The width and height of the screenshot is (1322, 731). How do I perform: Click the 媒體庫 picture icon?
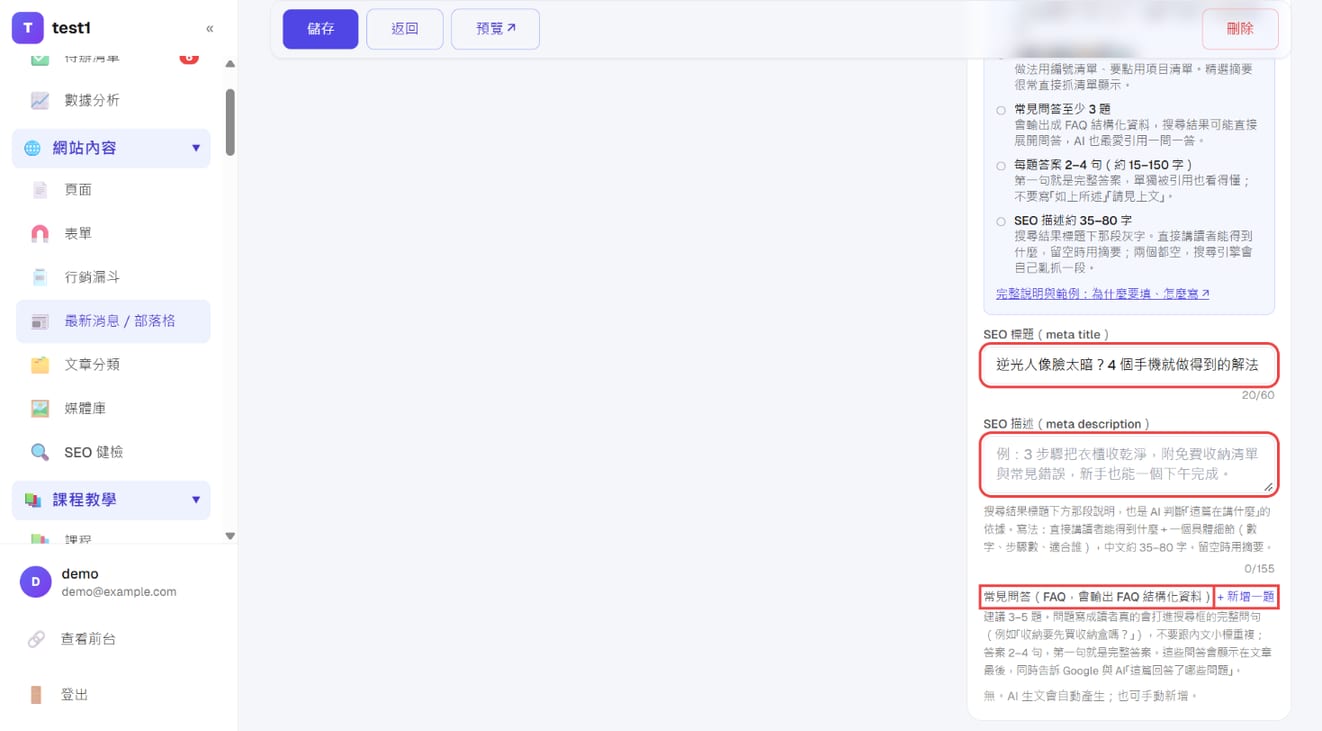pyautogui.click(x=40, y=409)
